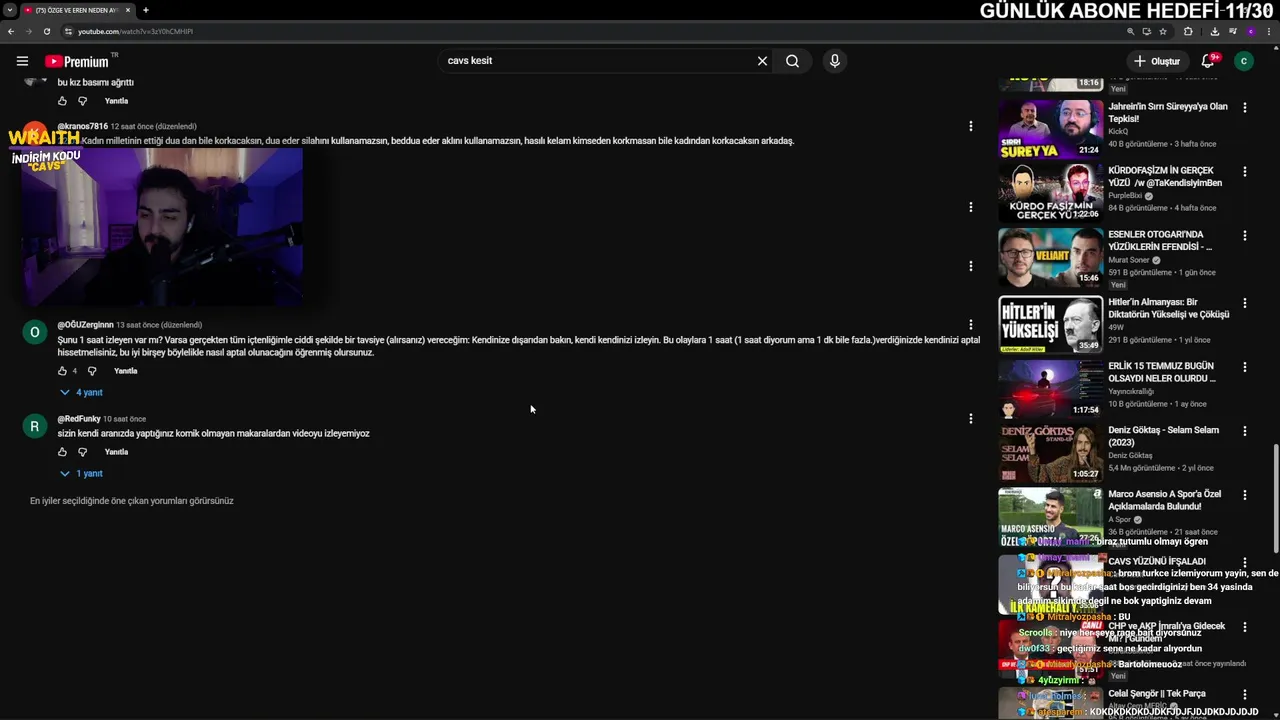Open @kranos7816 channel link
The height and width of the screenshot is (720, 1280).
pos(83,126)
